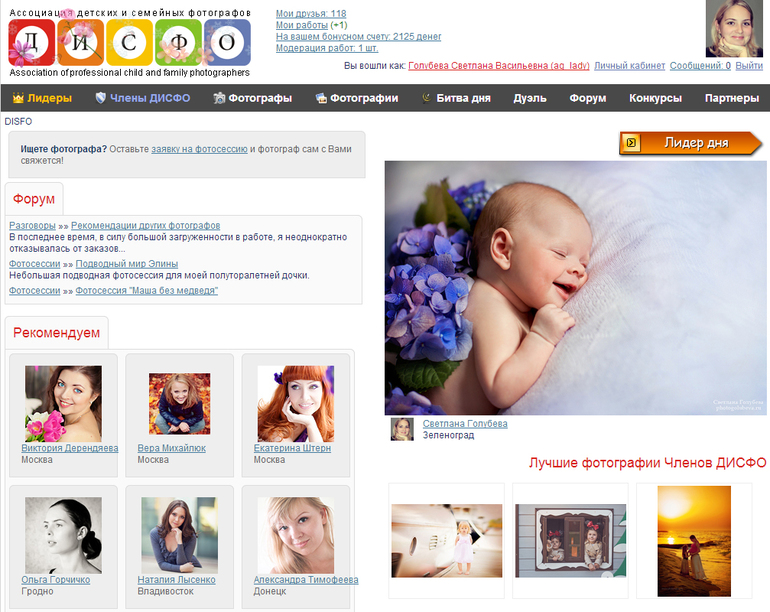Open Екатерина Штерн name link
Viewport: 770px width, 612px height.
(292, 448)
